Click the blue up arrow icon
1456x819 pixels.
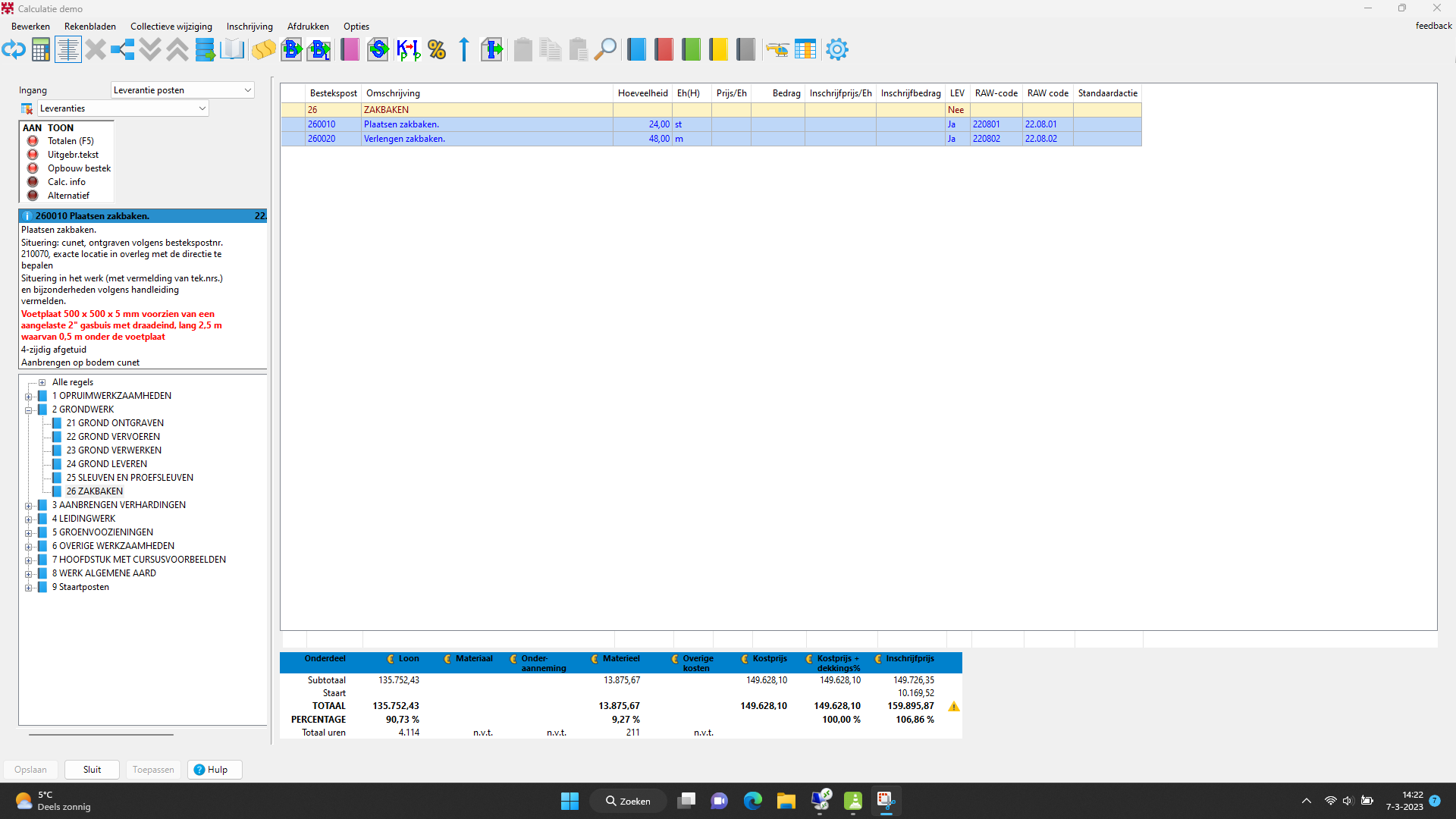pyautogui.click(x=464, y=50)
